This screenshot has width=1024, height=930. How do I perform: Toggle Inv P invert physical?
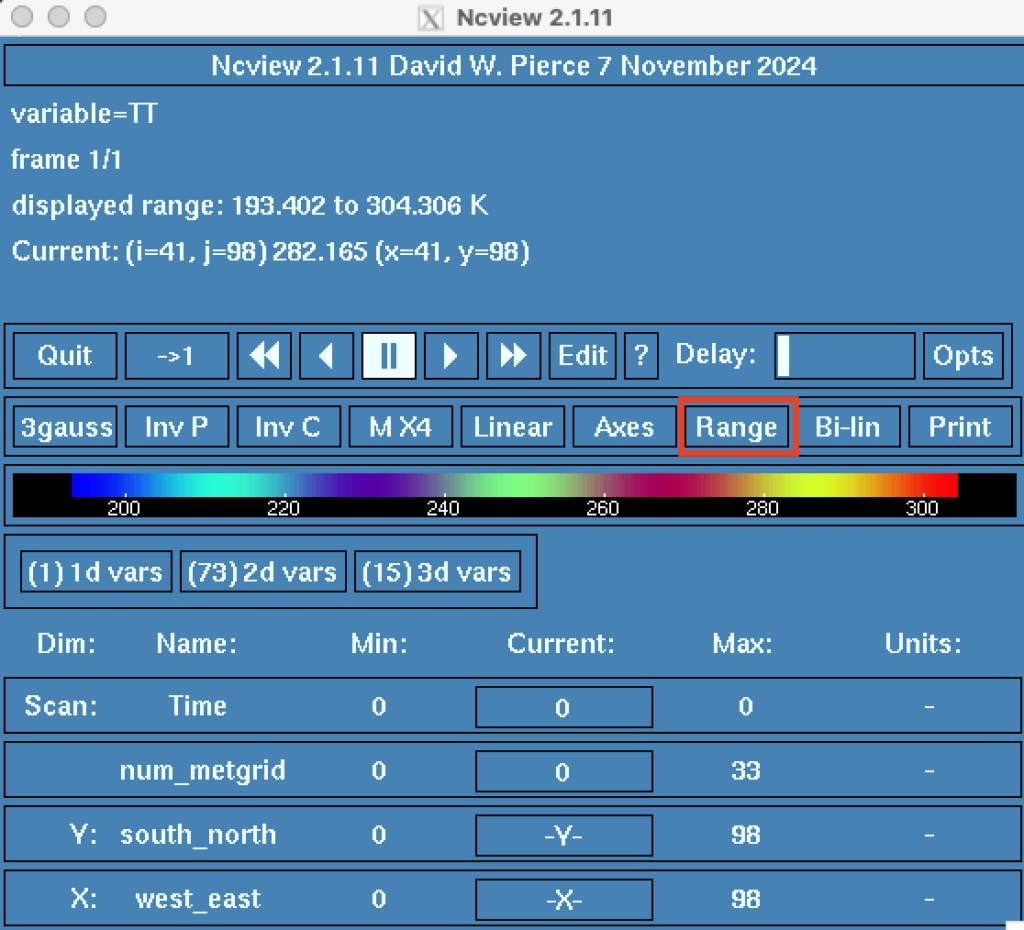[x=176, y=427]
